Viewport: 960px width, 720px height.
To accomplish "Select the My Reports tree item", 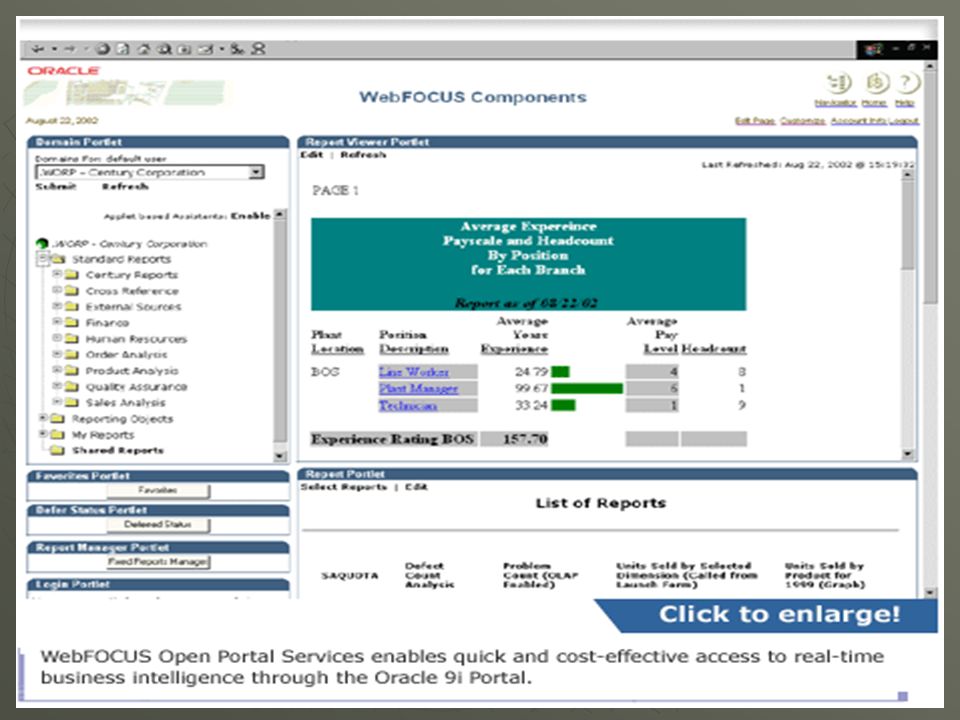I will click(103, 435).
